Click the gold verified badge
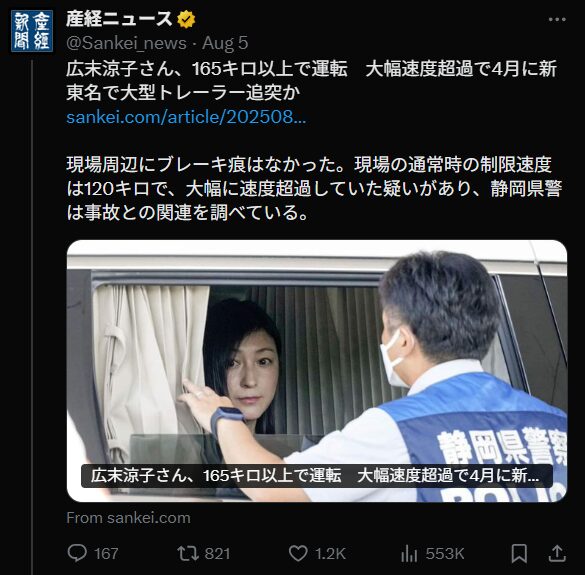This screenshot has height=575, width=585. [186, 19]
